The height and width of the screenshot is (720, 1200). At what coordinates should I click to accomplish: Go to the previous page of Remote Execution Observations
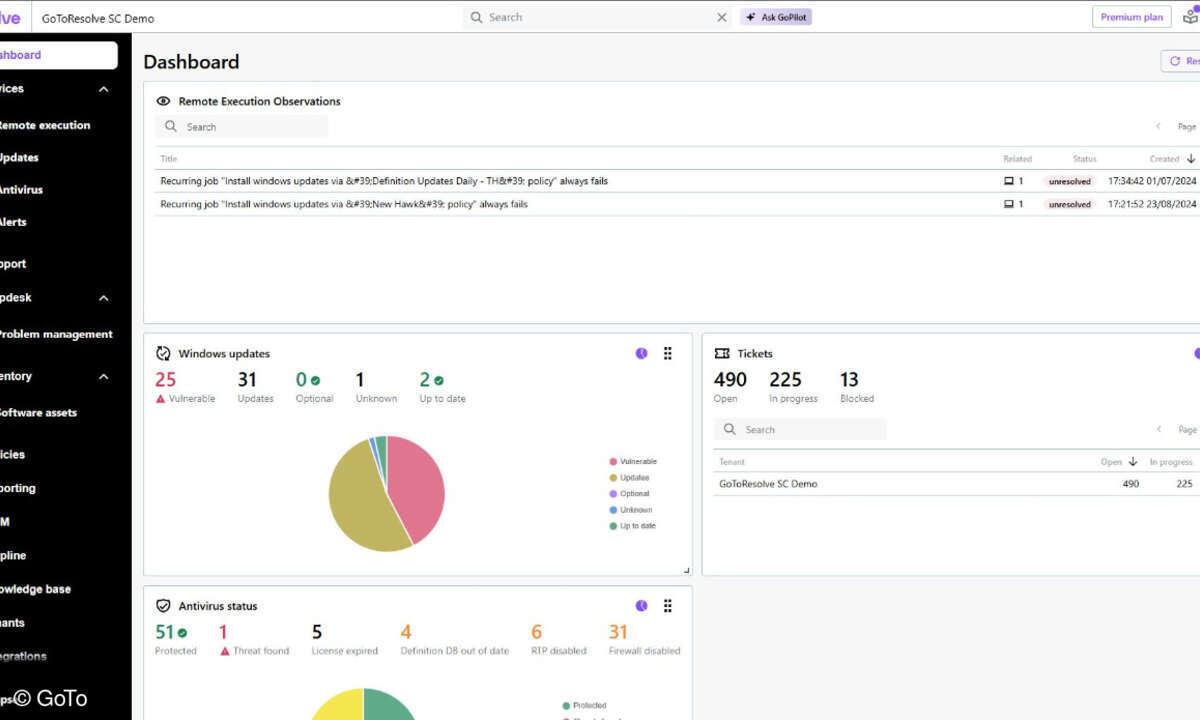1158,127
